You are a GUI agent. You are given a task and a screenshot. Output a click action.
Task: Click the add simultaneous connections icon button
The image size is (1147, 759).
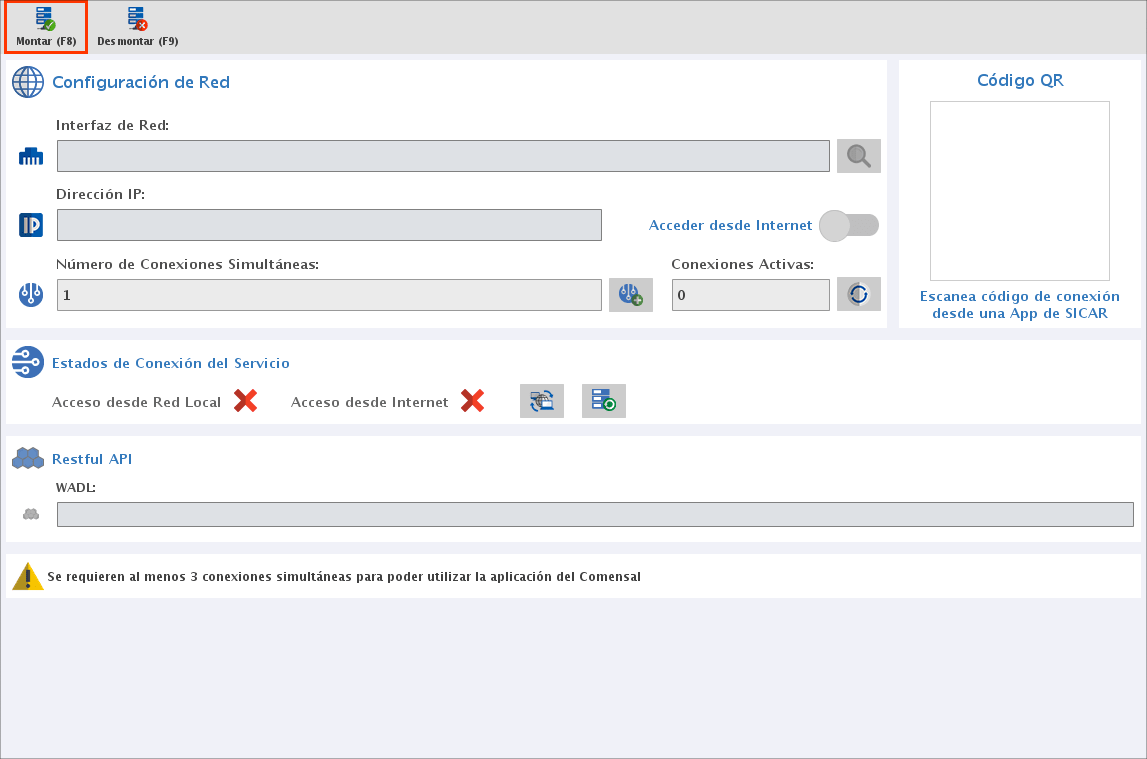pyautogui.click(x=630, y=295)
